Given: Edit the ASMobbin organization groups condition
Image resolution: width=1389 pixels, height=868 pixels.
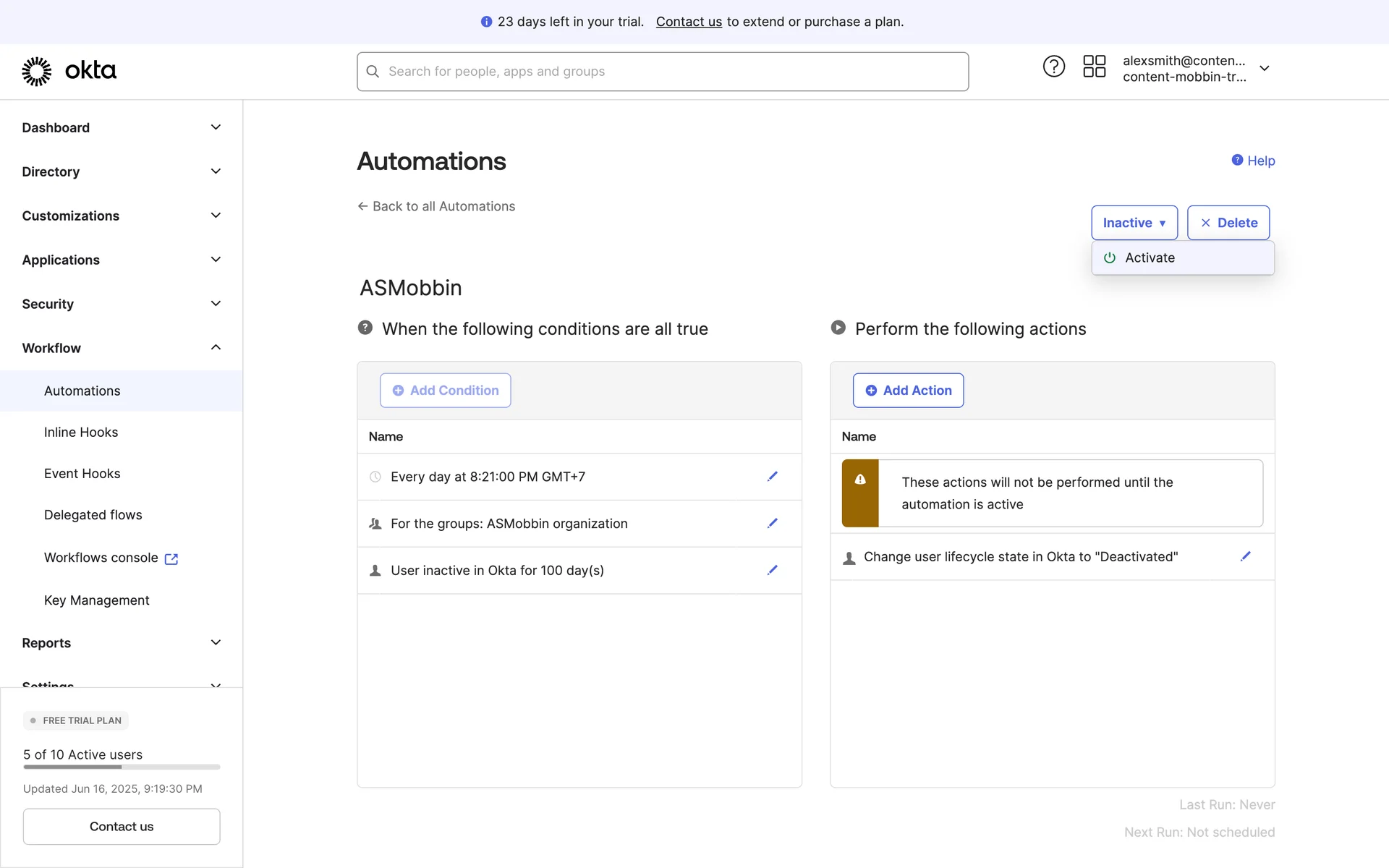Looking at the screenshot, I should (x=772, y=523).
